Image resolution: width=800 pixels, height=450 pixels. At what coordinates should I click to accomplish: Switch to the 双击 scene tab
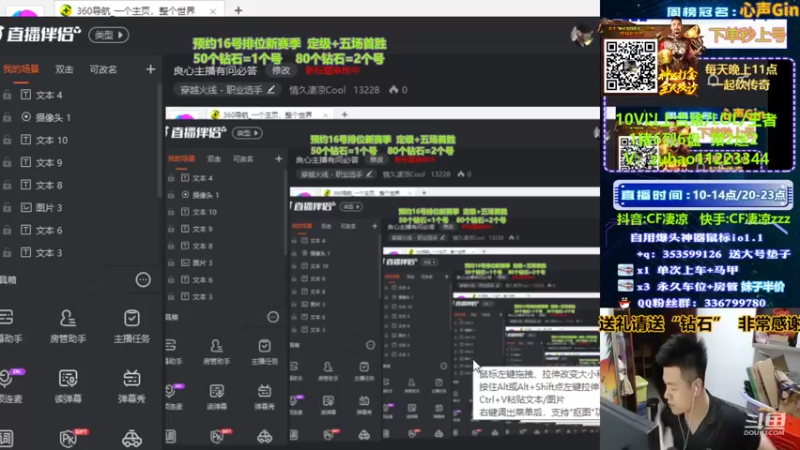64,69
